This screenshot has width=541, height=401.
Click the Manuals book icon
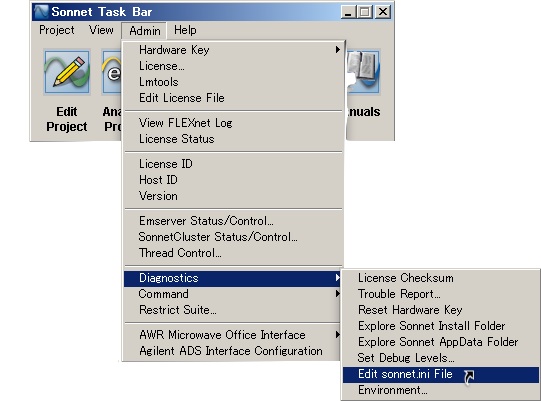point(363,72)
